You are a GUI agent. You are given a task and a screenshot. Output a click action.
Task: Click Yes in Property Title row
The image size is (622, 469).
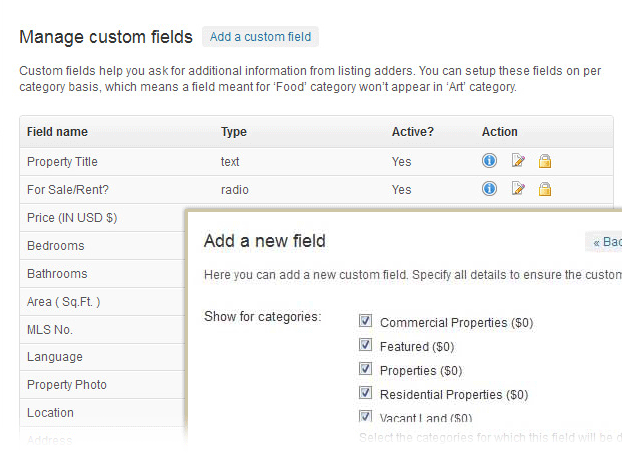[401, 162]
